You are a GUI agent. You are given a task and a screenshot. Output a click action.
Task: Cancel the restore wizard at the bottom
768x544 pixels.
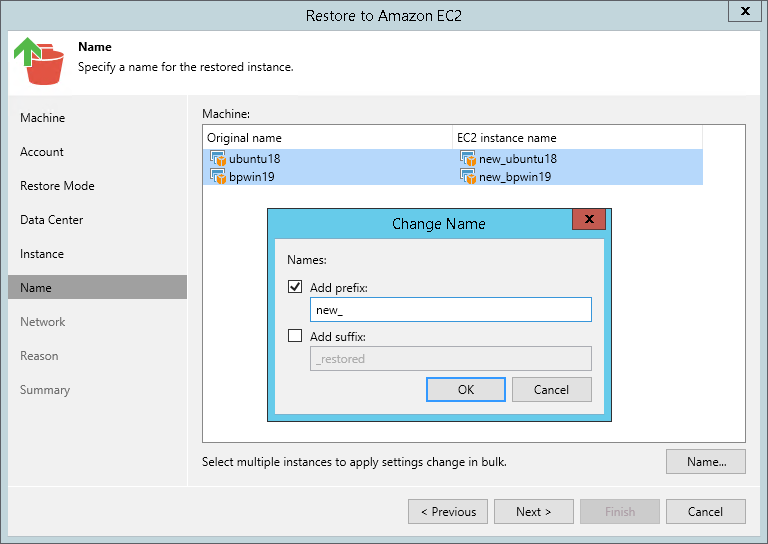pyautogui.click(x=706, y=511)
